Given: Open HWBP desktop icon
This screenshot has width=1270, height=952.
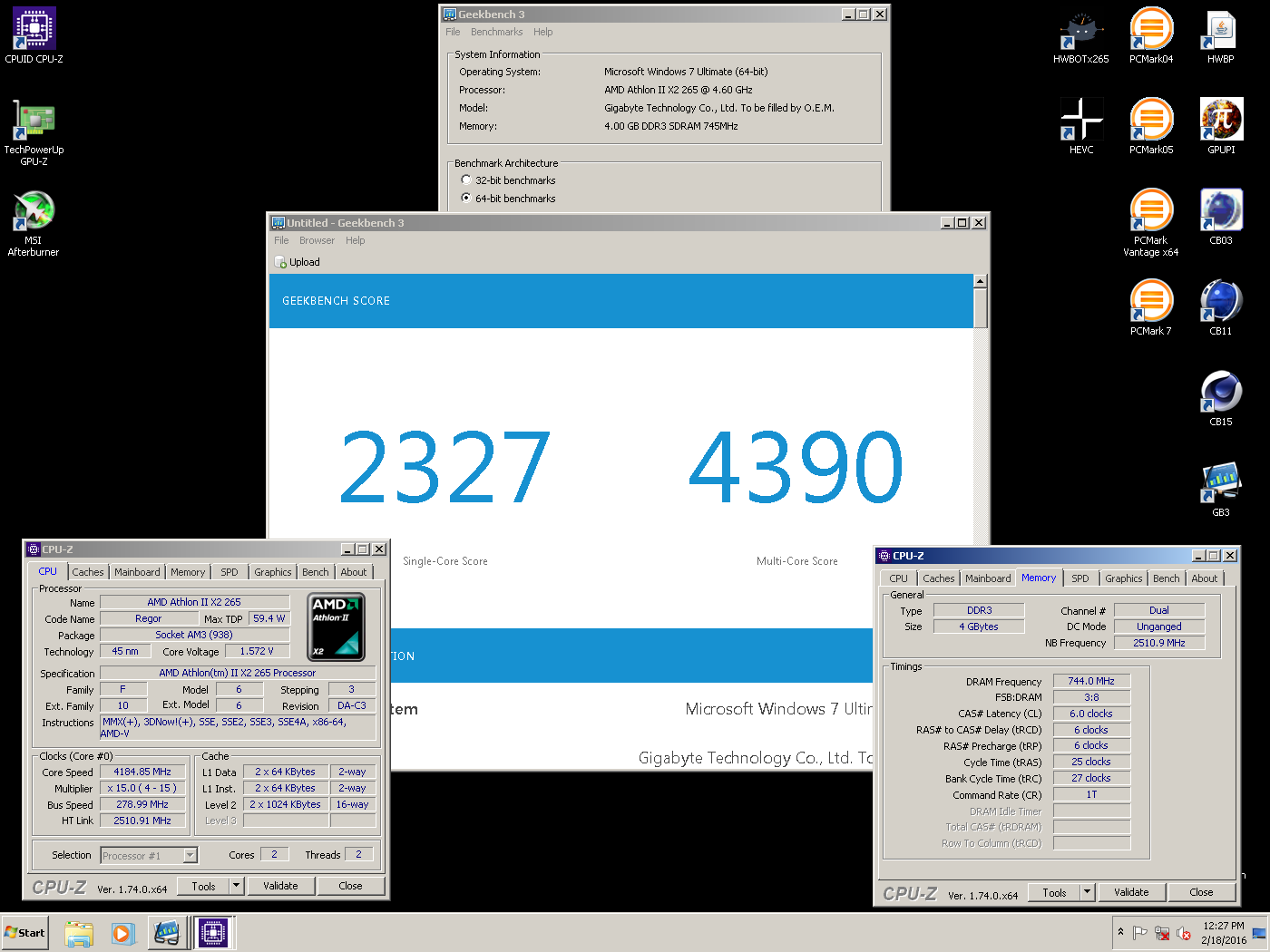Looking at the screenshot, I should point(1221,34).
